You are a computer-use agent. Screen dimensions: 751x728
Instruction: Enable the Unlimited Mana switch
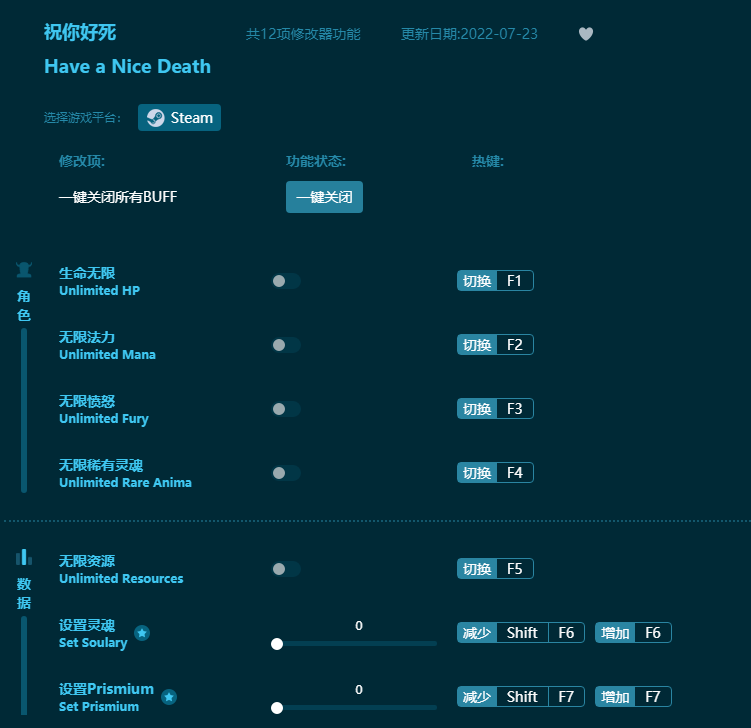[286, 345]
